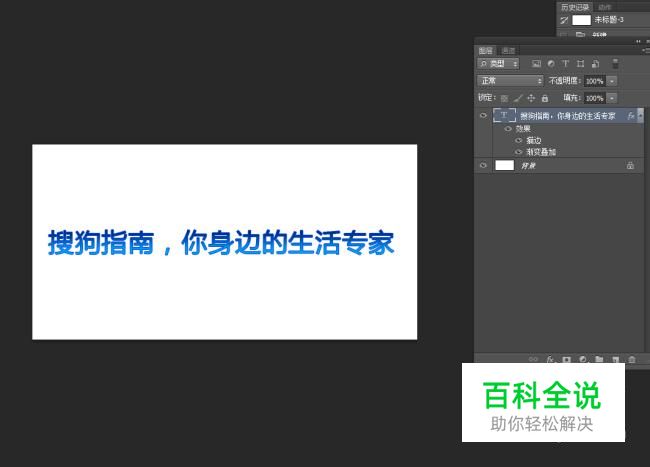Filter layers by shape layer icon
Viewport: 650px width, 467px height.
click(x=580, y=64)
